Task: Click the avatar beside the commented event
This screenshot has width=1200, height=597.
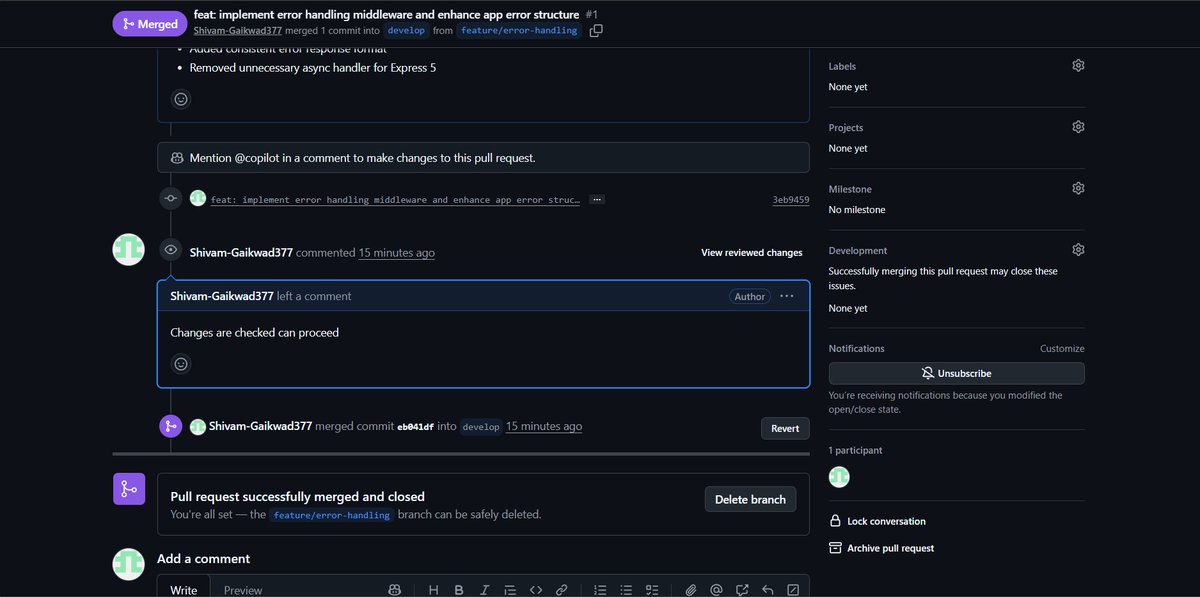Action: click(x=129, y=250)
